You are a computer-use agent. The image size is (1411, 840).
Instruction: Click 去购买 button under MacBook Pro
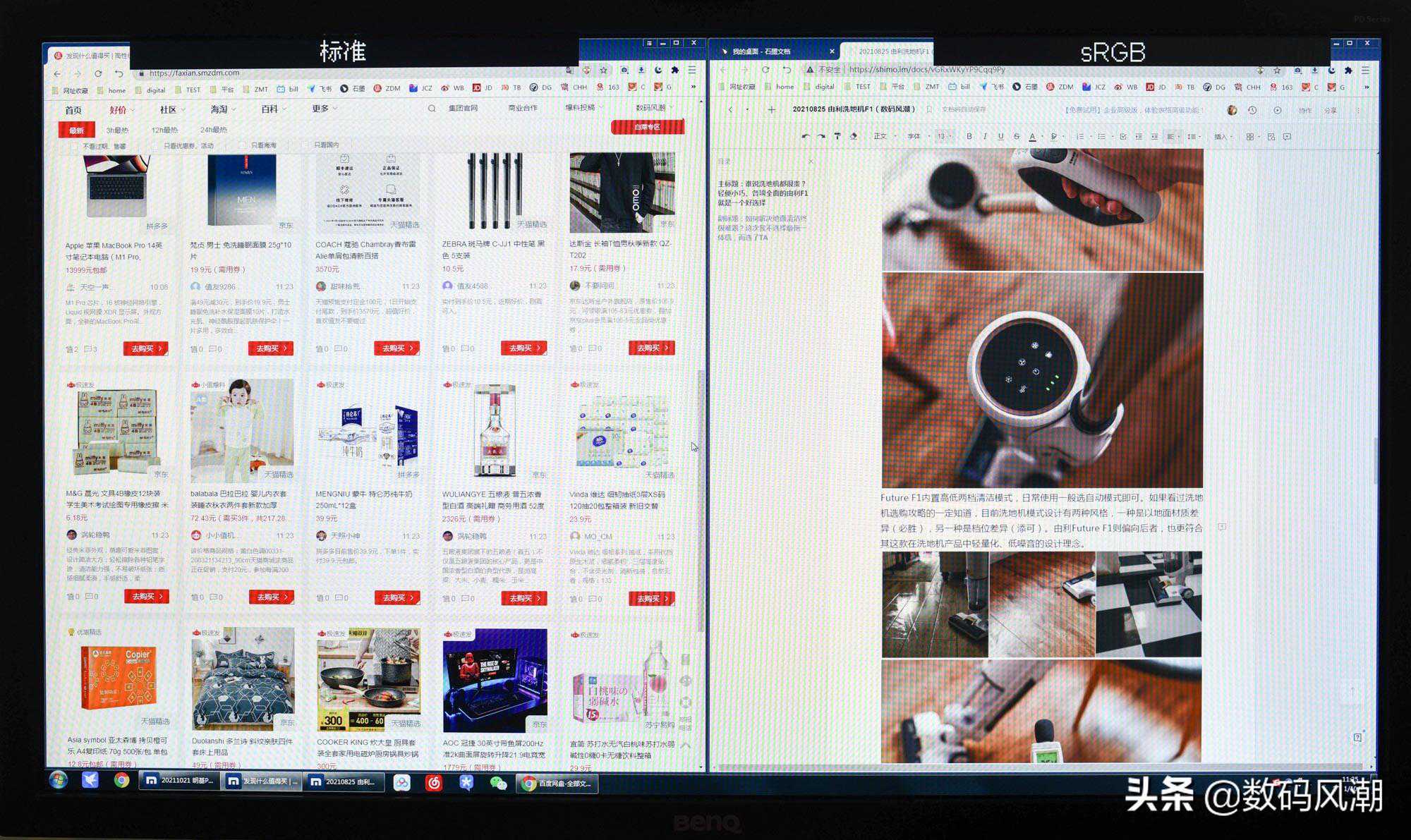(145, 348)
